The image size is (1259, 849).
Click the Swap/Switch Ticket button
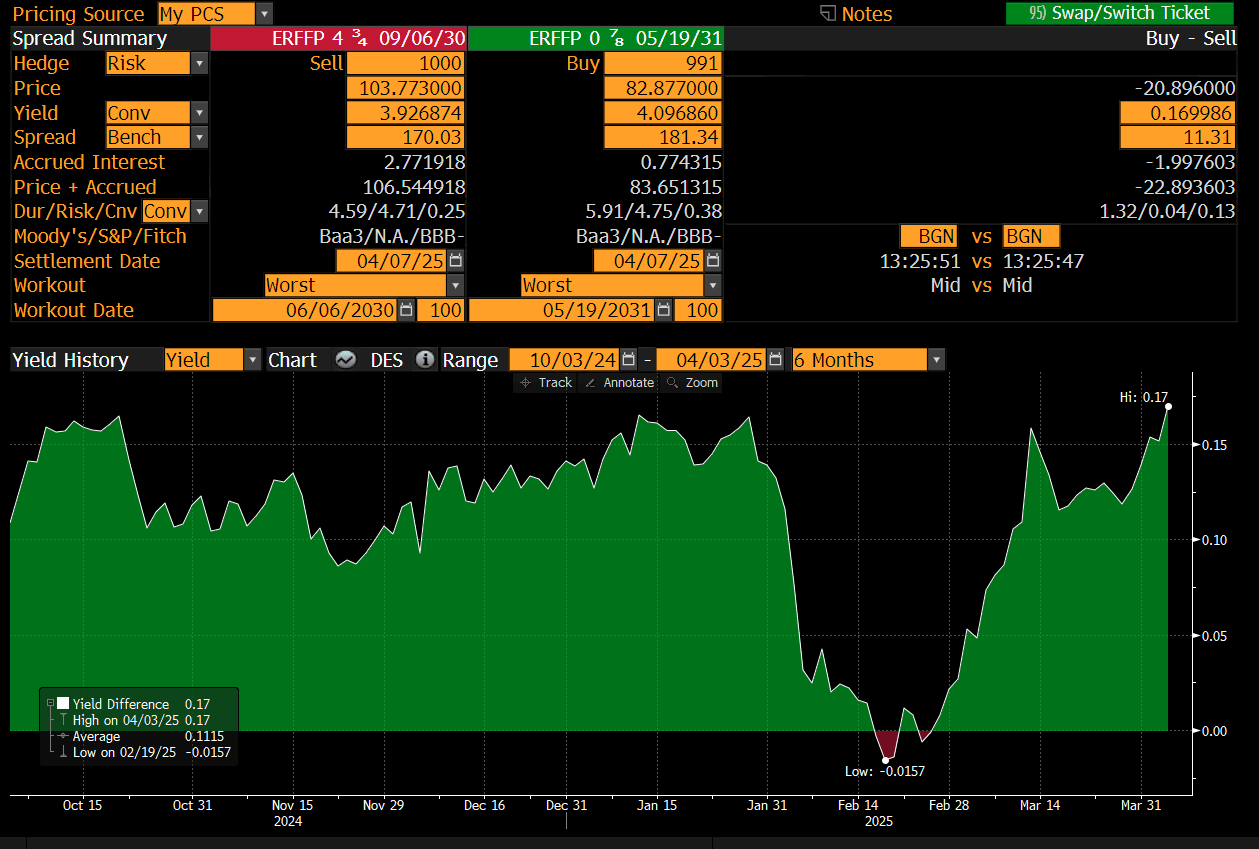click(x=1120, y=13)
